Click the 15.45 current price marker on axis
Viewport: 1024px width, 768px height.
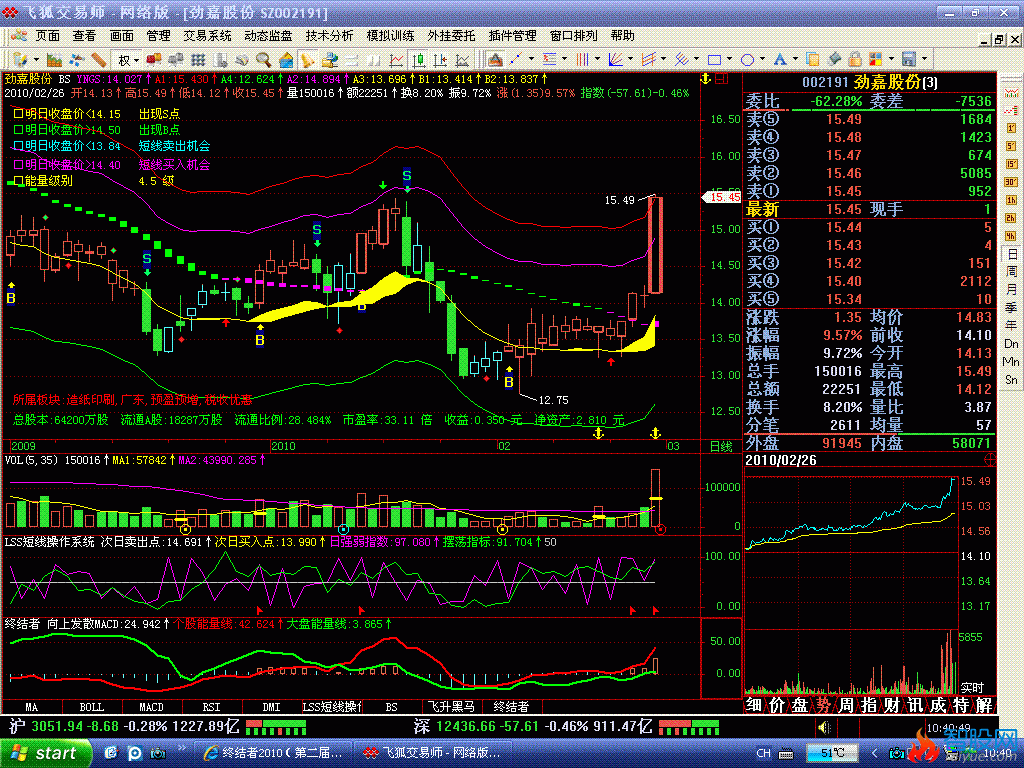pyautogui.click(x=722, y=197)
